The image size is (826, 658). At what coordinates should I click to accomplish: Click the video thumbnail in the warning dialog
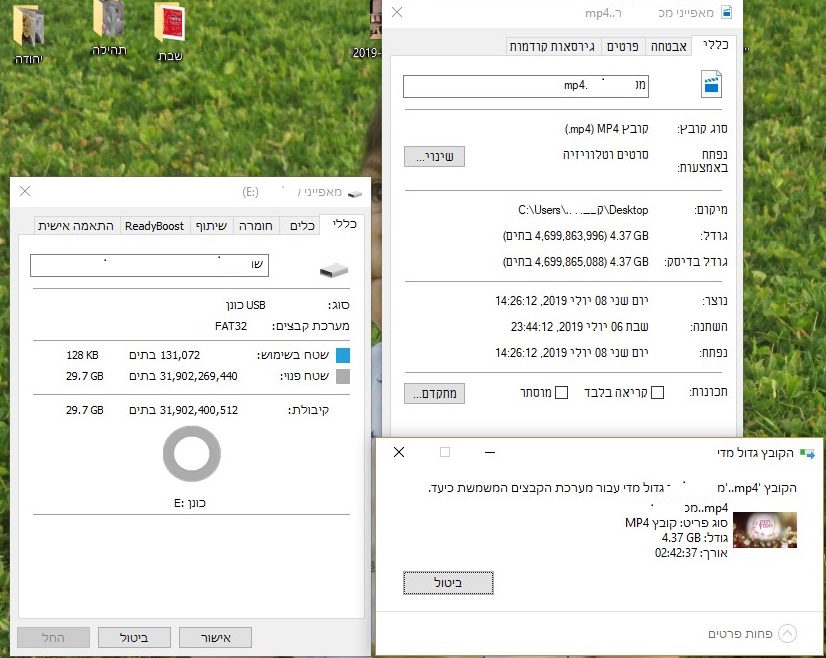coord(765,532)
